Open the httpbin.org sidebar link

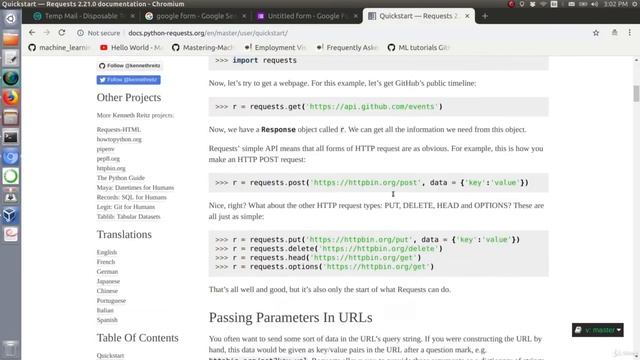111,168
